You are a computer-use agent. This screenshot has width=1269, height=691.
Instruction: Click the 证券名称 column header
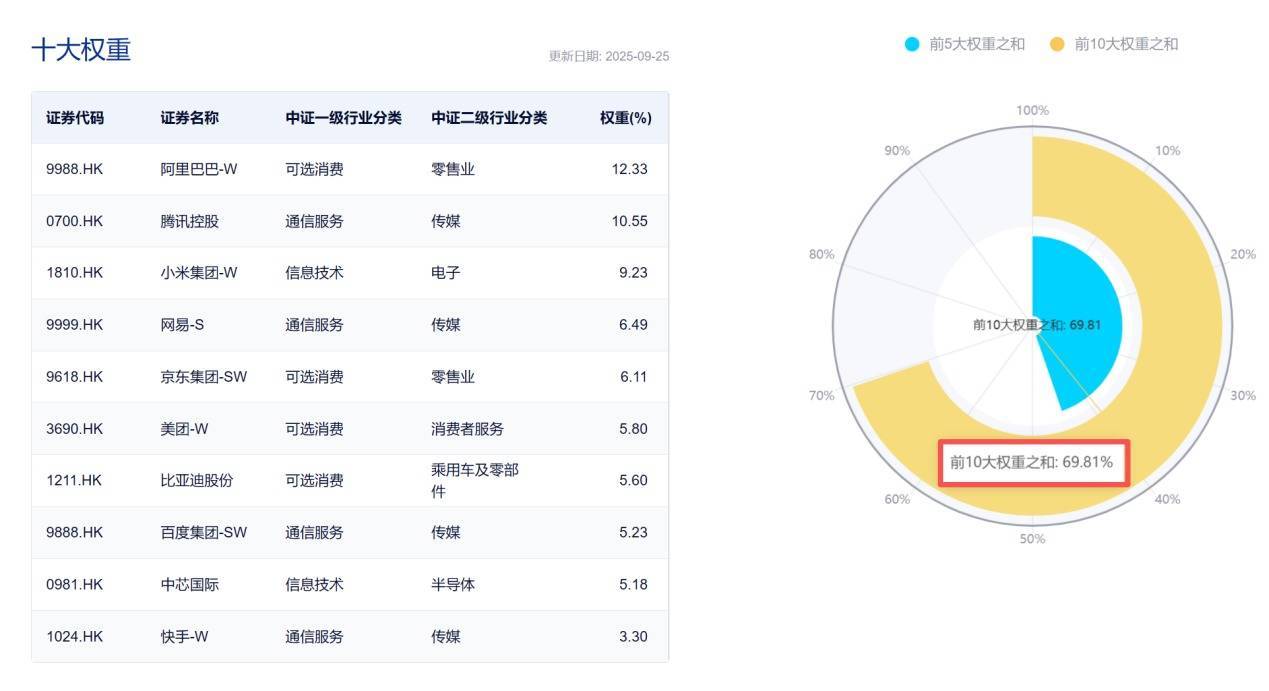[189, 118]
